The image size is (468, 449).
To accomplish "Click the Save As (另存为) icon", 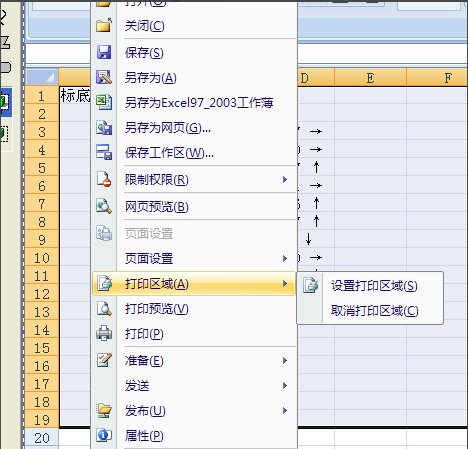I will pyautogui.click(x=104, y=77).
